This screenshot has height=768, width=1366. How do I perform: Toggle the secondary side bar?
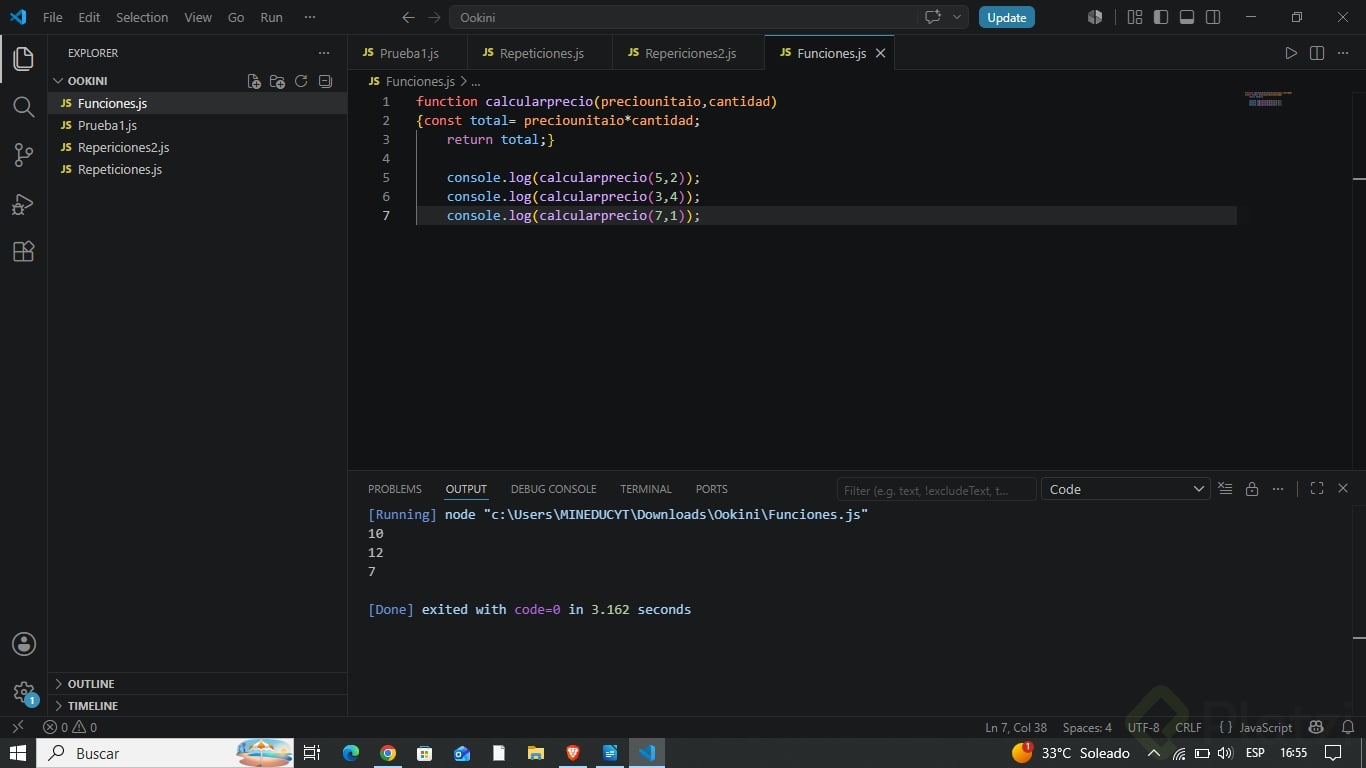pos(1213,17)
